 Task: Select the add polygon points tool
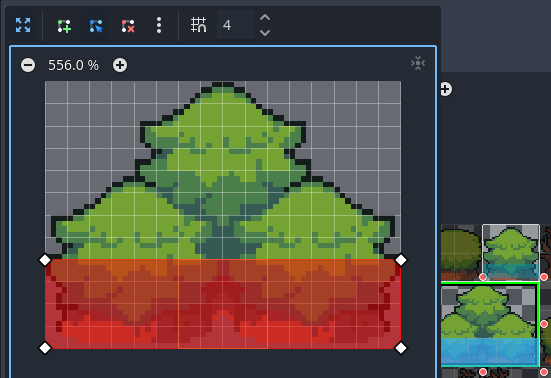pyautogui.click(x=64, y=26)
